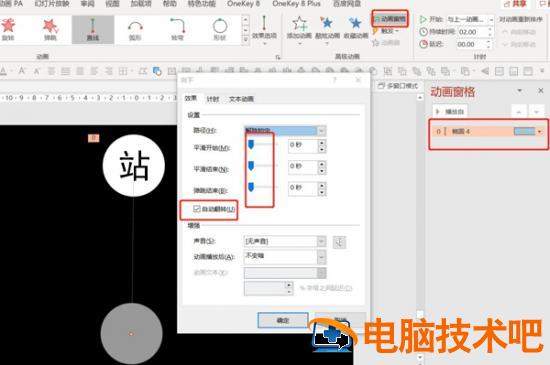
Task: Click 播放自 play button in animation pane
Action: (x=450, y=112)
